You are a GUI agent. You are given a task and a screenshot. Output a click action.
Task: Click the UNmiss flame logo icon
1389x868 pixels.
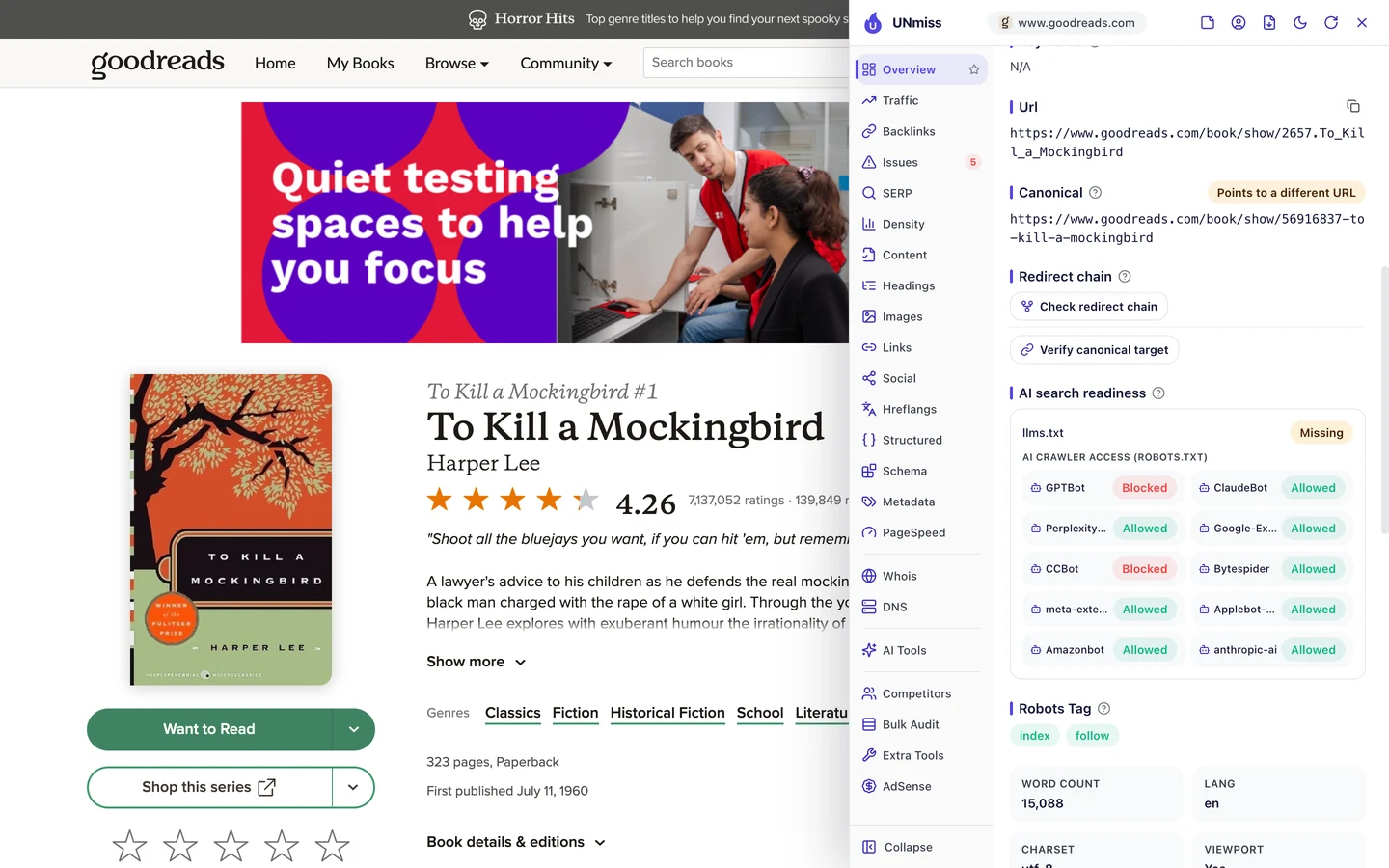[x=873, y=23]
